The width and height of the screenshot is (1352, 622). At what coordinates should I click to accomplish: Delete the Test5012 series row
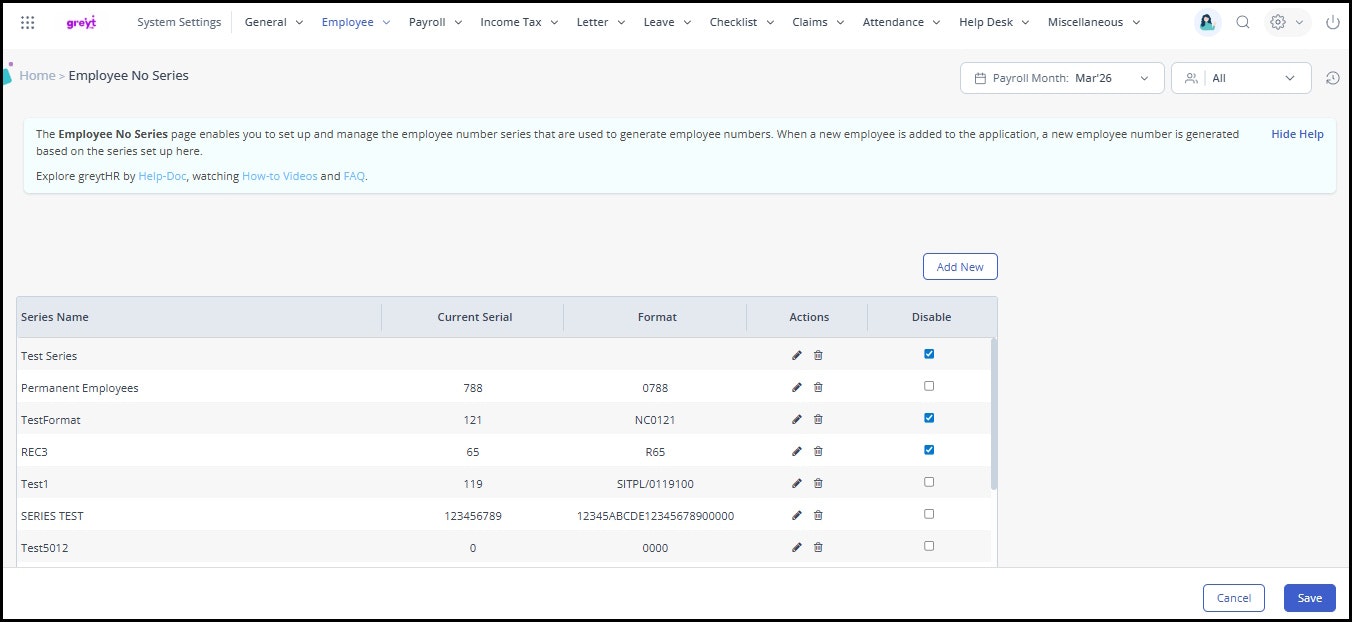pos(818,548)
